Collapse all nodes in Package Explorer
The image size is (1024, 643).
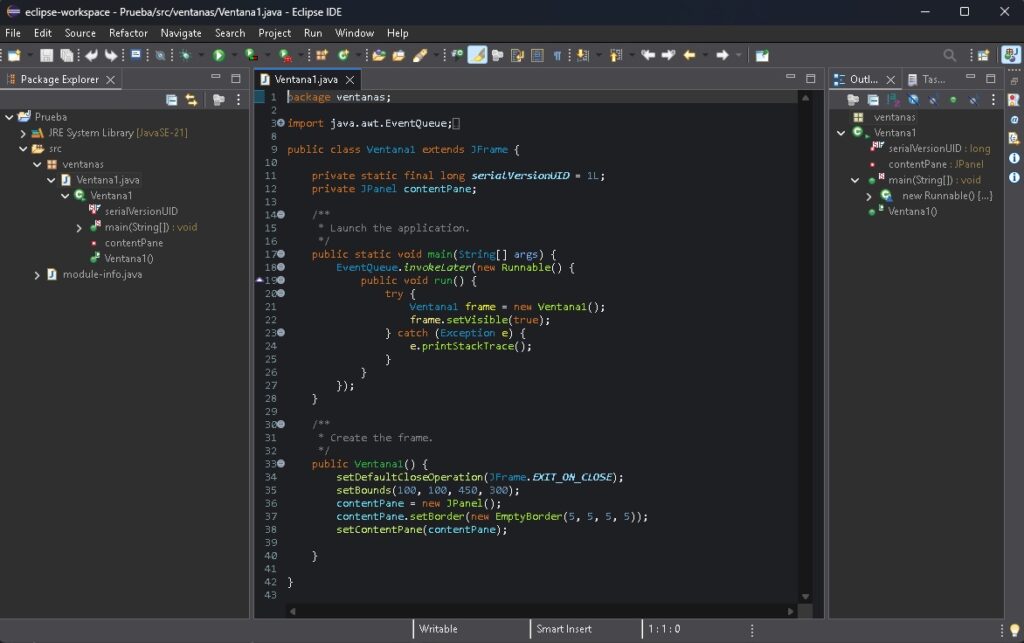pos(172,98)
